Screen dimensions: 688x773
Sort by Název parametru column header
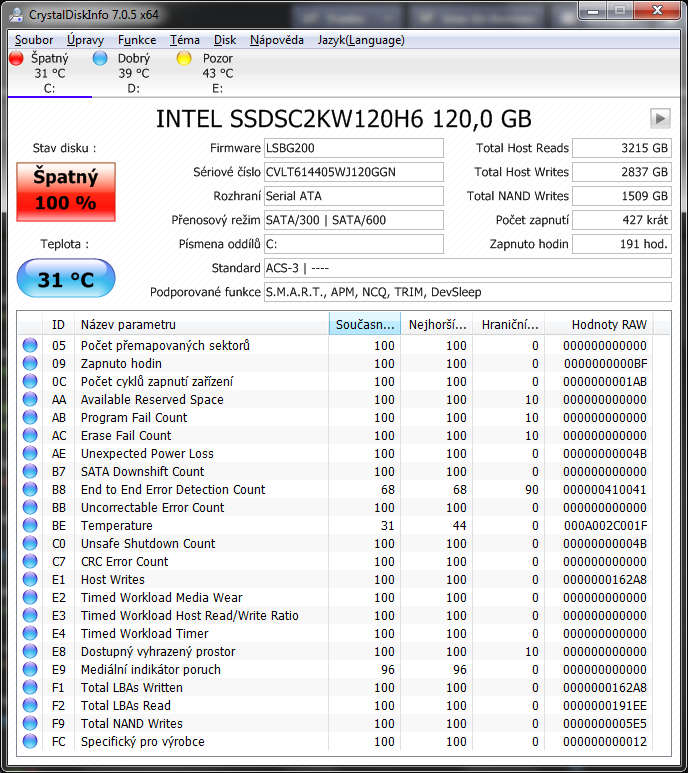pos(201,324)
